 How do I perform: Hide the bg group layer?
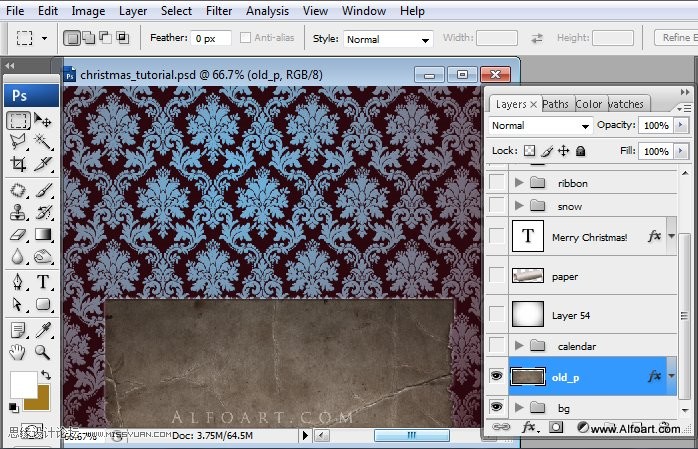click(x=496, y=408)
